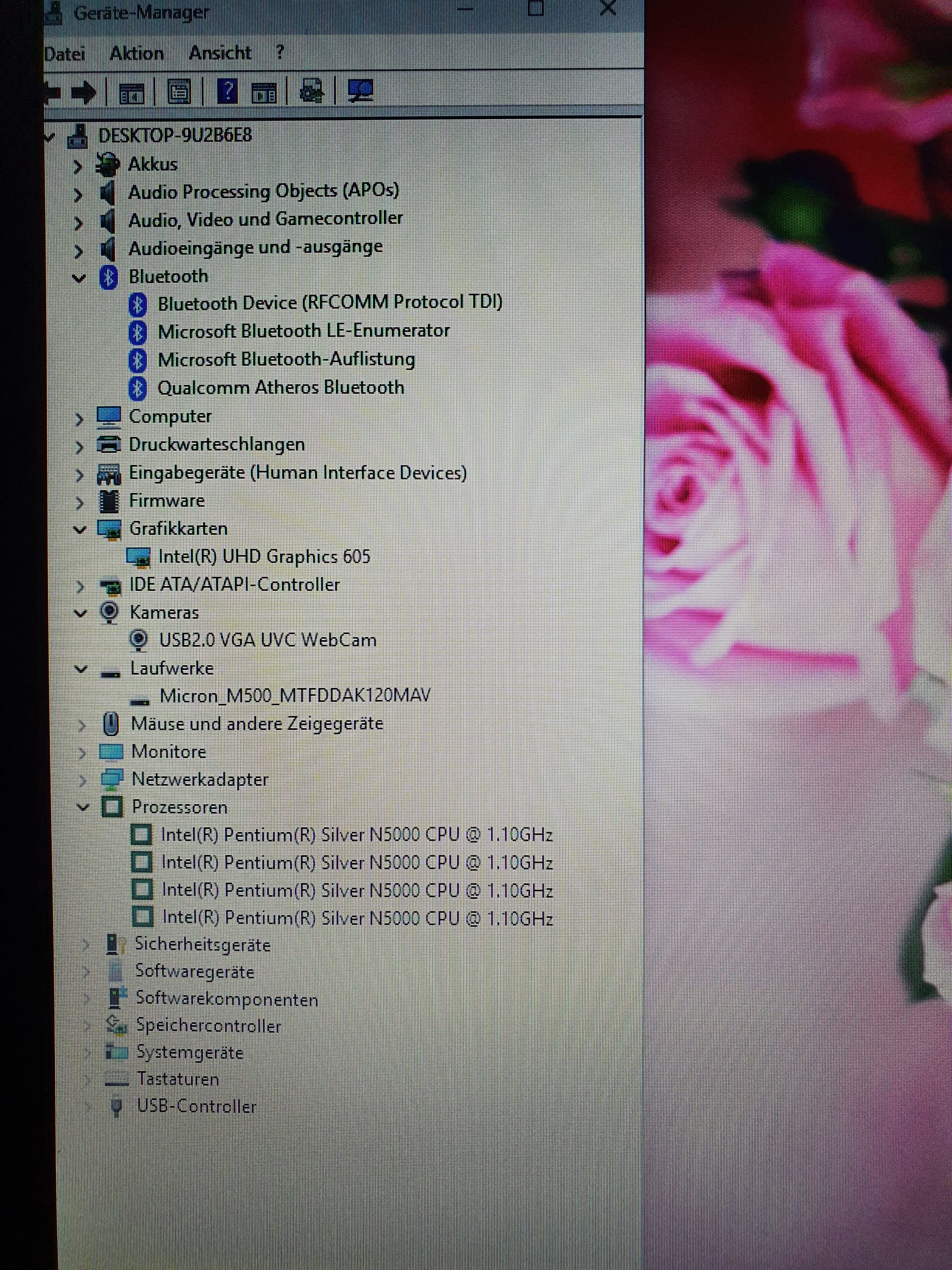Viewport: 952px width, 1270px height.
Task: Click the blue help toolbar icon
Action: (x=227, y=91)
